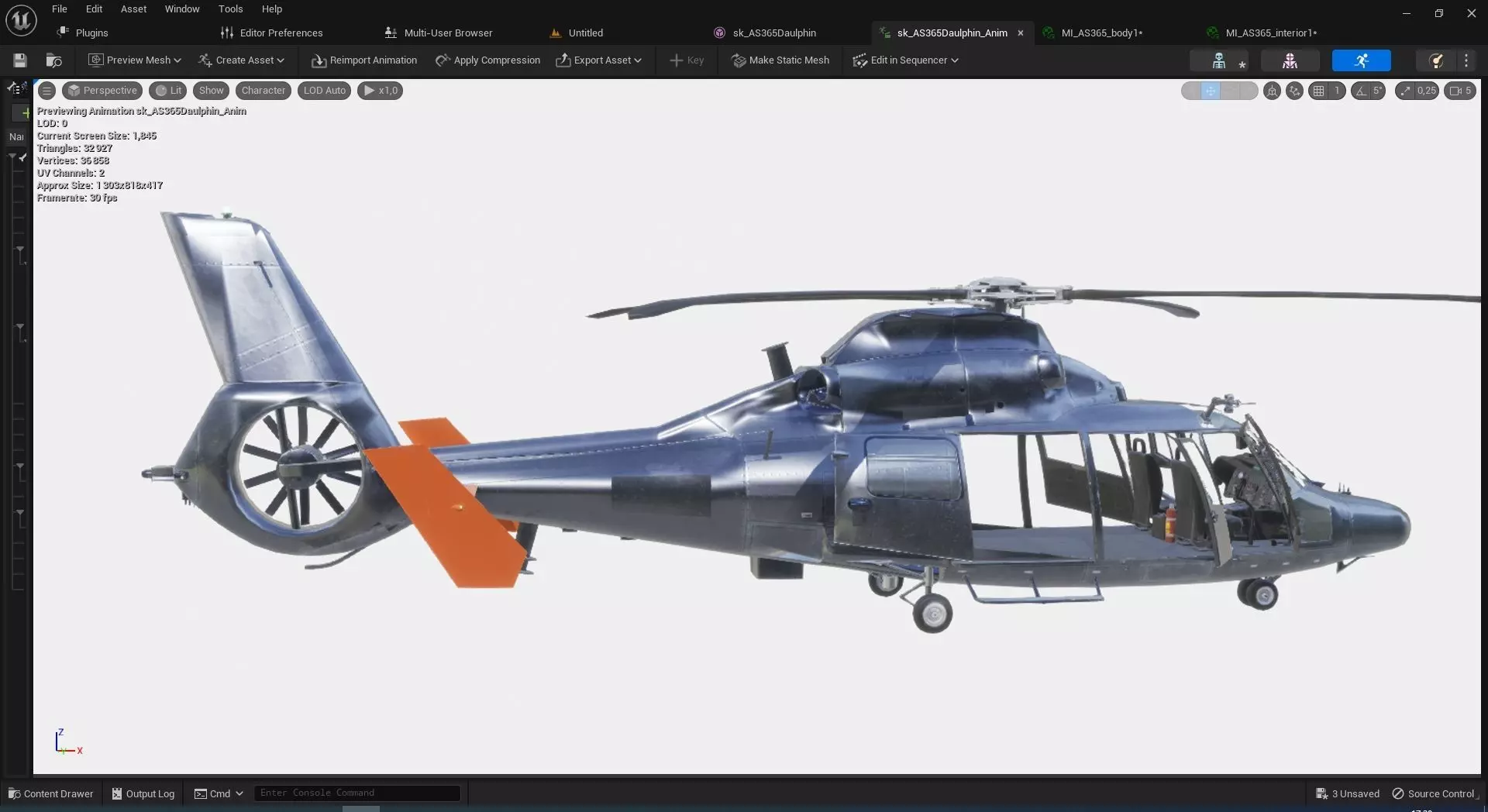Click the 3 Unsaved assets indicator
The height and width of the screenshot is (812, 1488).
click(1348, 793)
